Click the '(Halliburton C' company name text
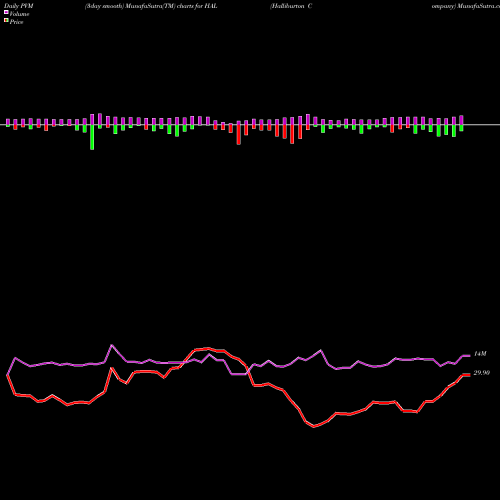The width and height of the screenshot is (500, 500). (x=291, y=6)
